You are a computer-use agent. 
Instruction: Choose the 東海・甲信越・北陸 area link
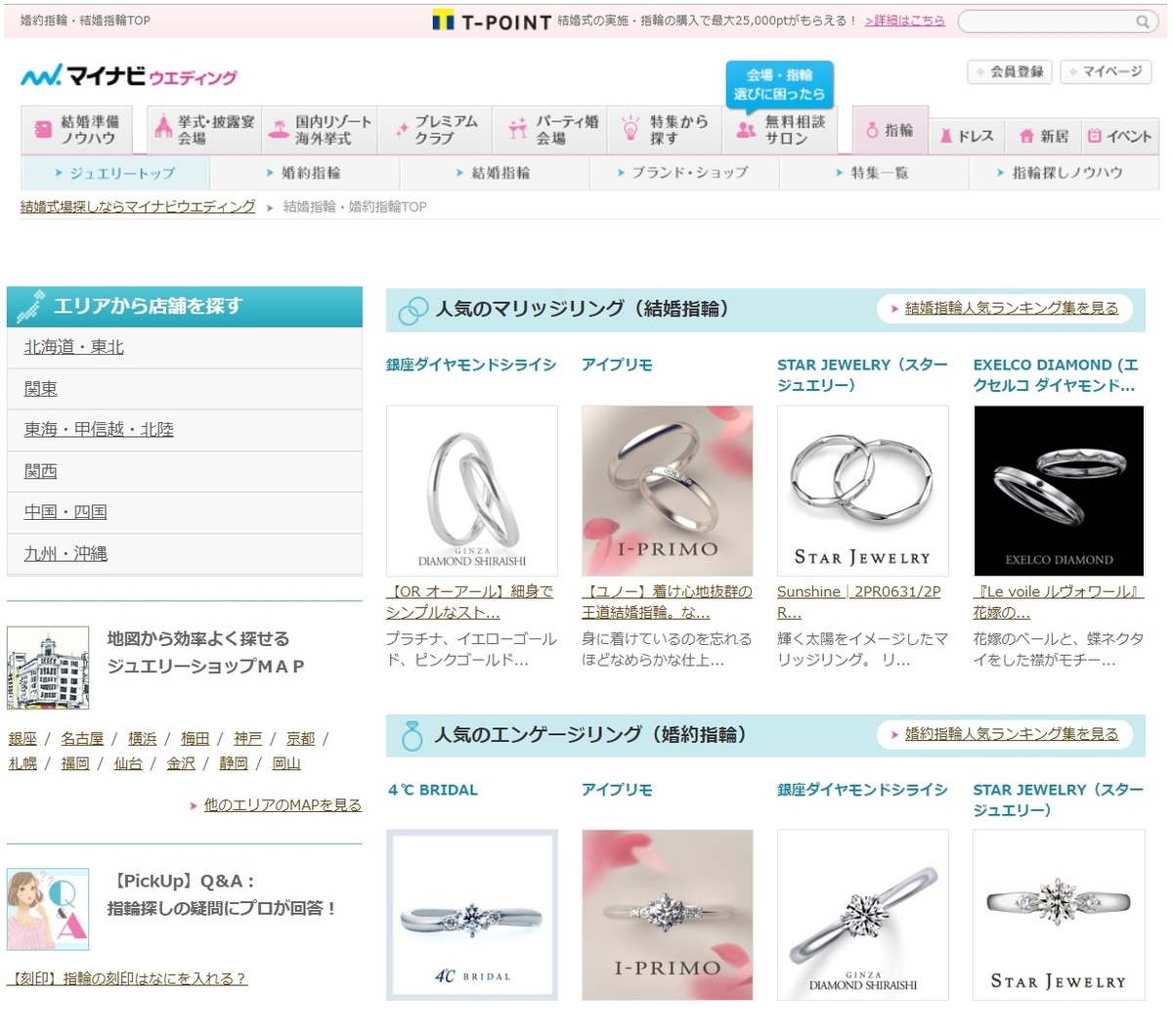click(99, 430)
